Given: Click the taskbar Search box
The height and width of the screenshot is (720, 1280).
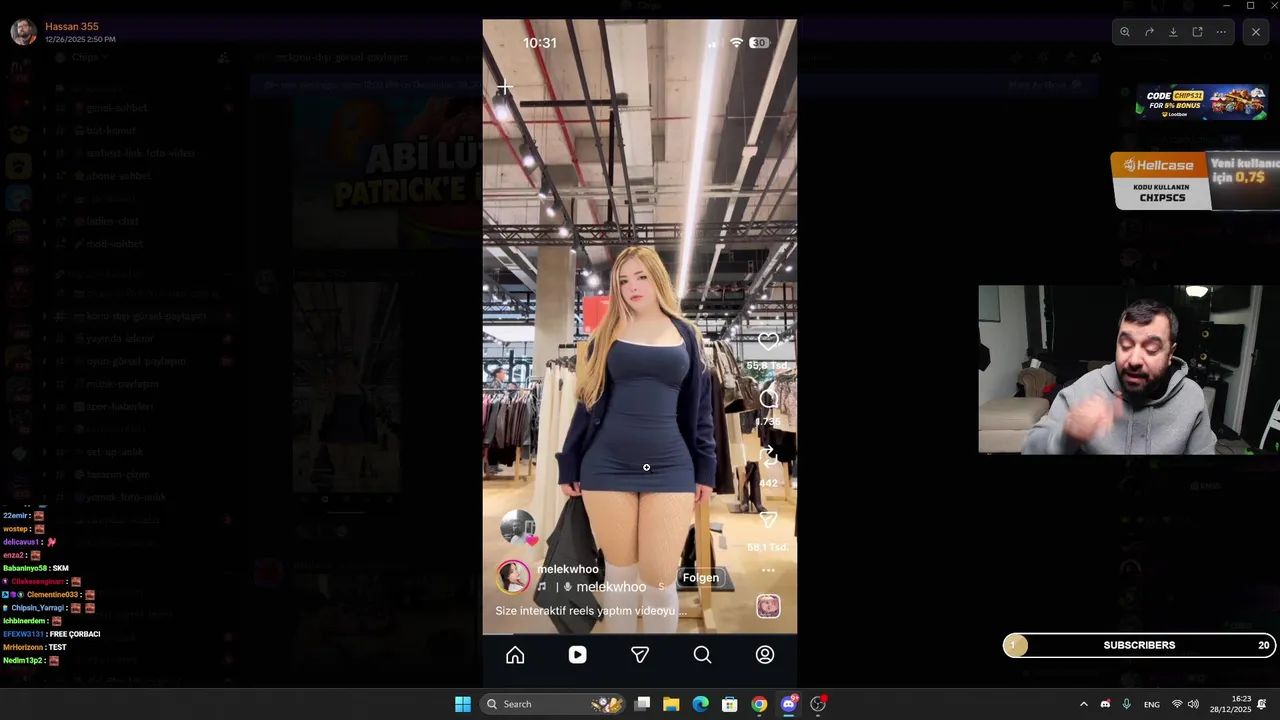Looking at the screenshot, I should coord(554,704).
